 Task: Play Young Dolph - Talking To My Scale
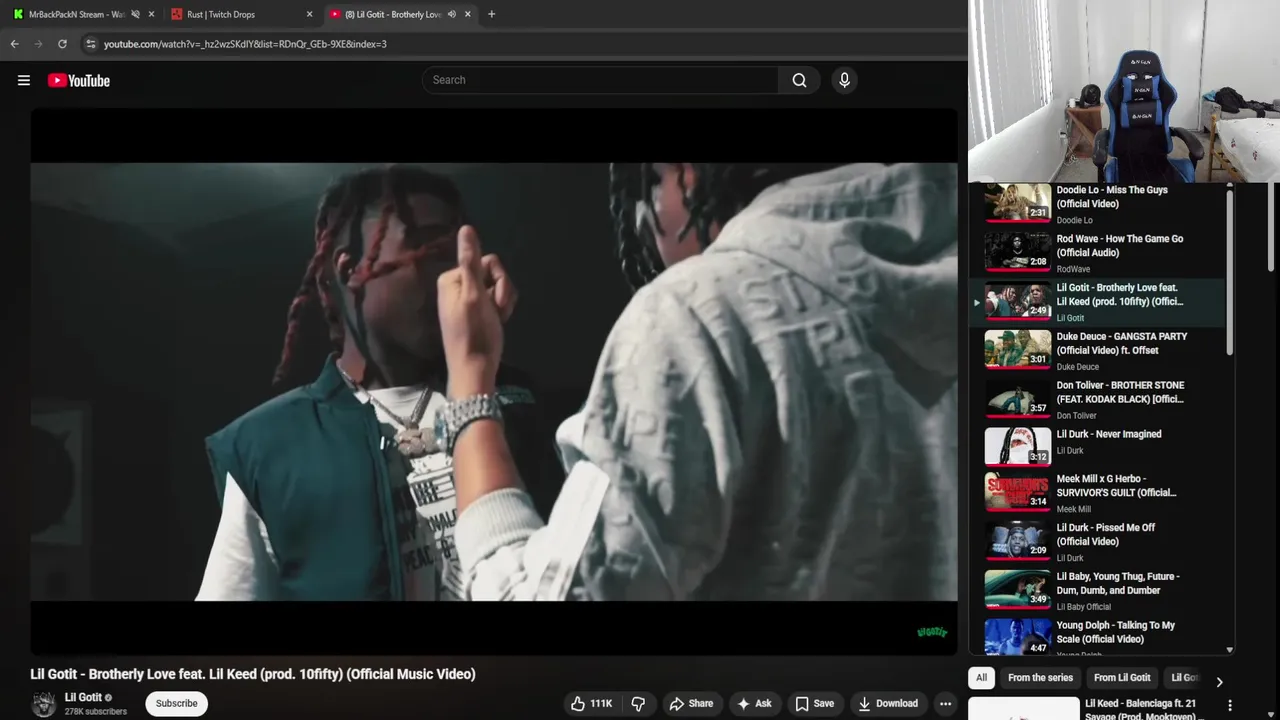click(x=1098, y=638)
